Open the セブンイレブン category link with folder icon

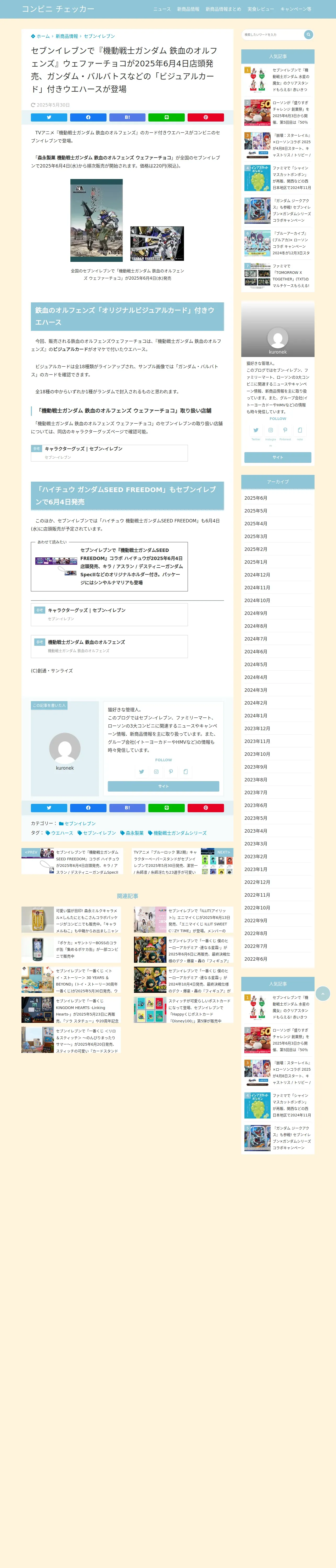click(77, 823)
